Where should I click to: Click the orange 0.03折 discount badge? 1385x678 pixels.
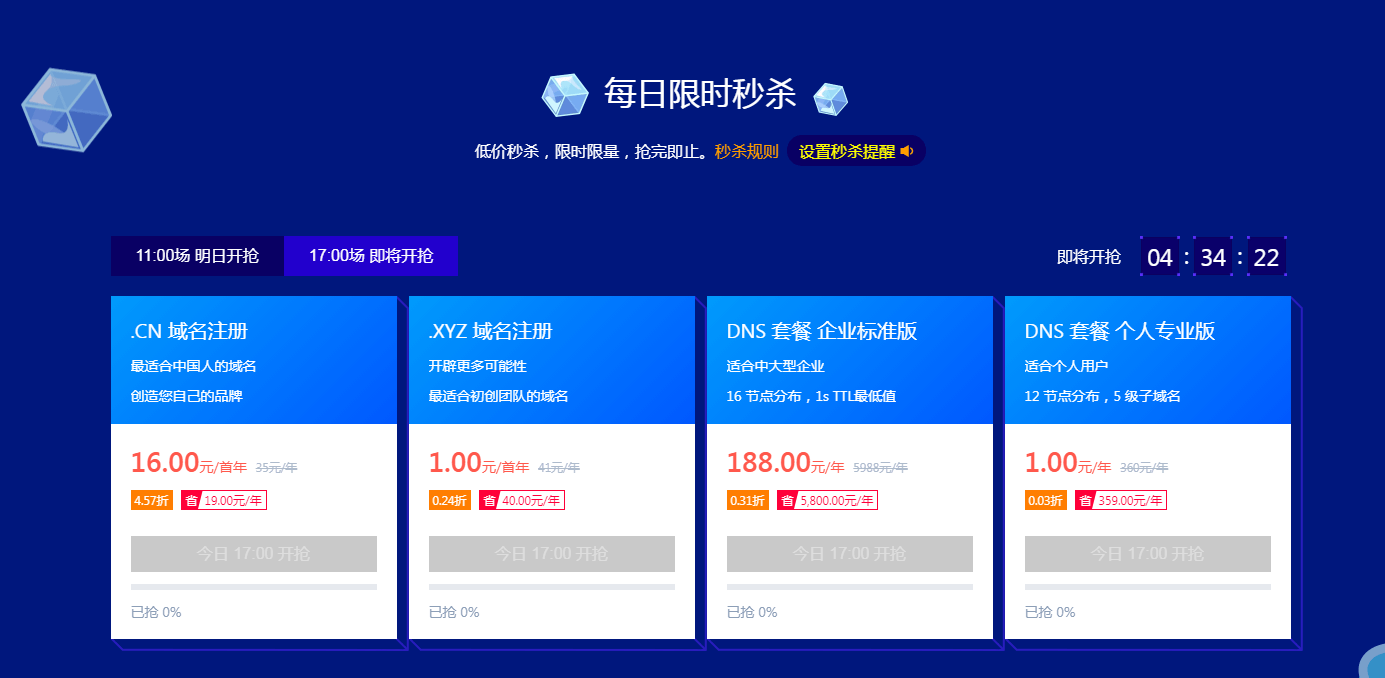pyautogui.click(x=1045, y=501)
